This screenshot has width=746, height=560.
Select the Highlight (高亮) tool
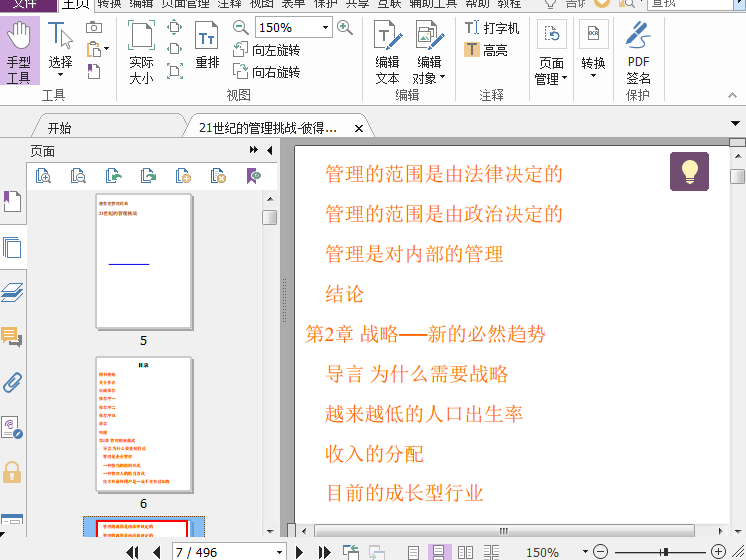pyautogui.click(x=486, y=49)
